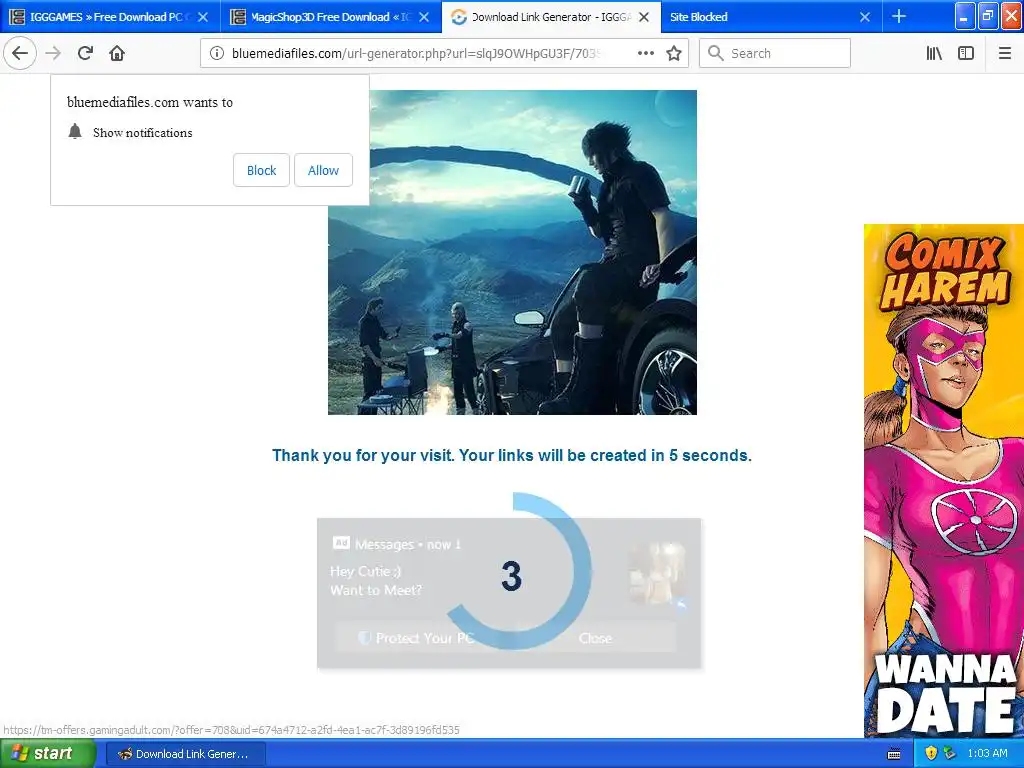
Task: Open a new tab with plus
Action: pos(899,16)
